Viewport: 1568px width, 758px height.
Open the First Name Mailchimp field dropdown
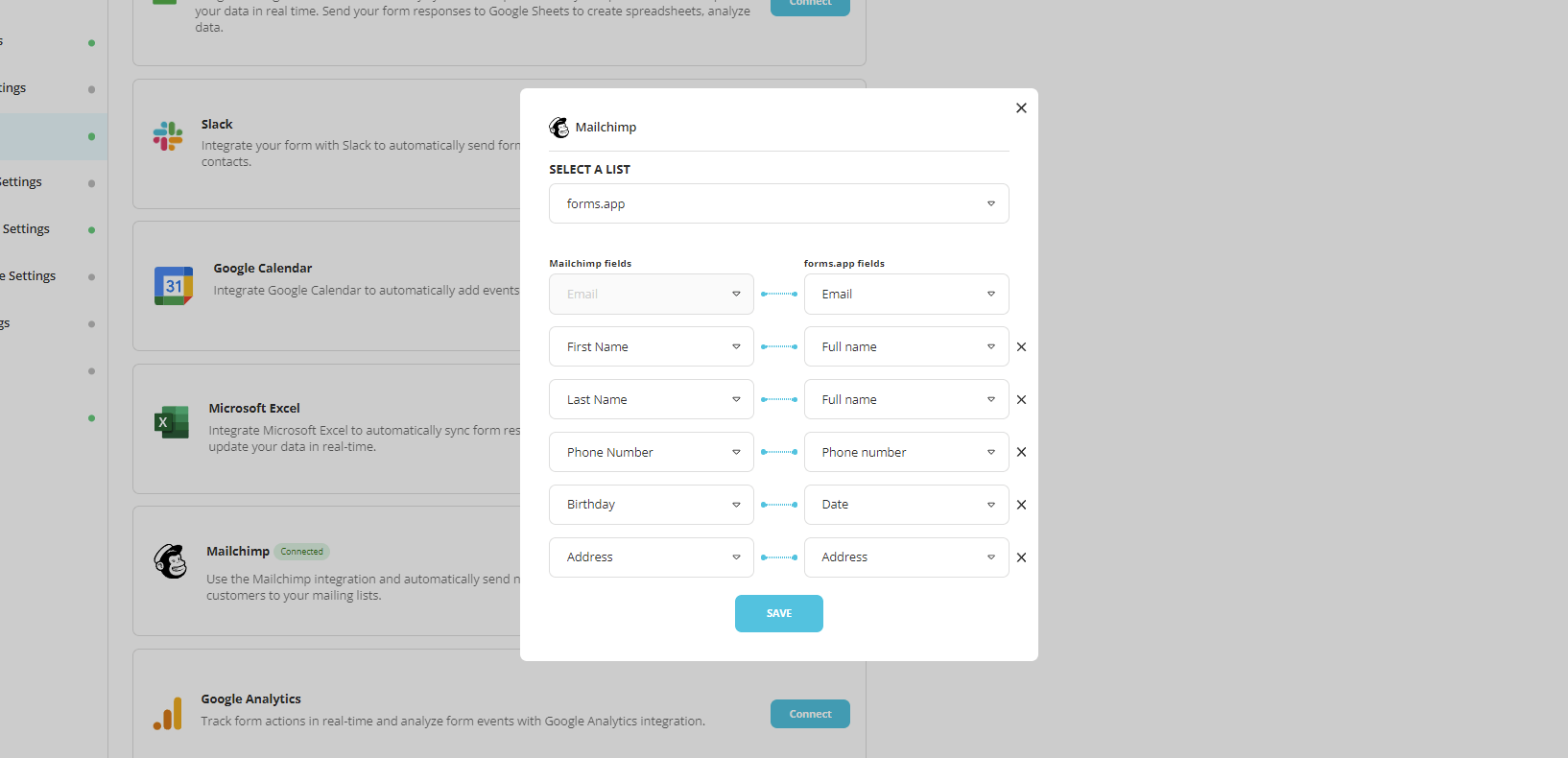click(651, 346)
